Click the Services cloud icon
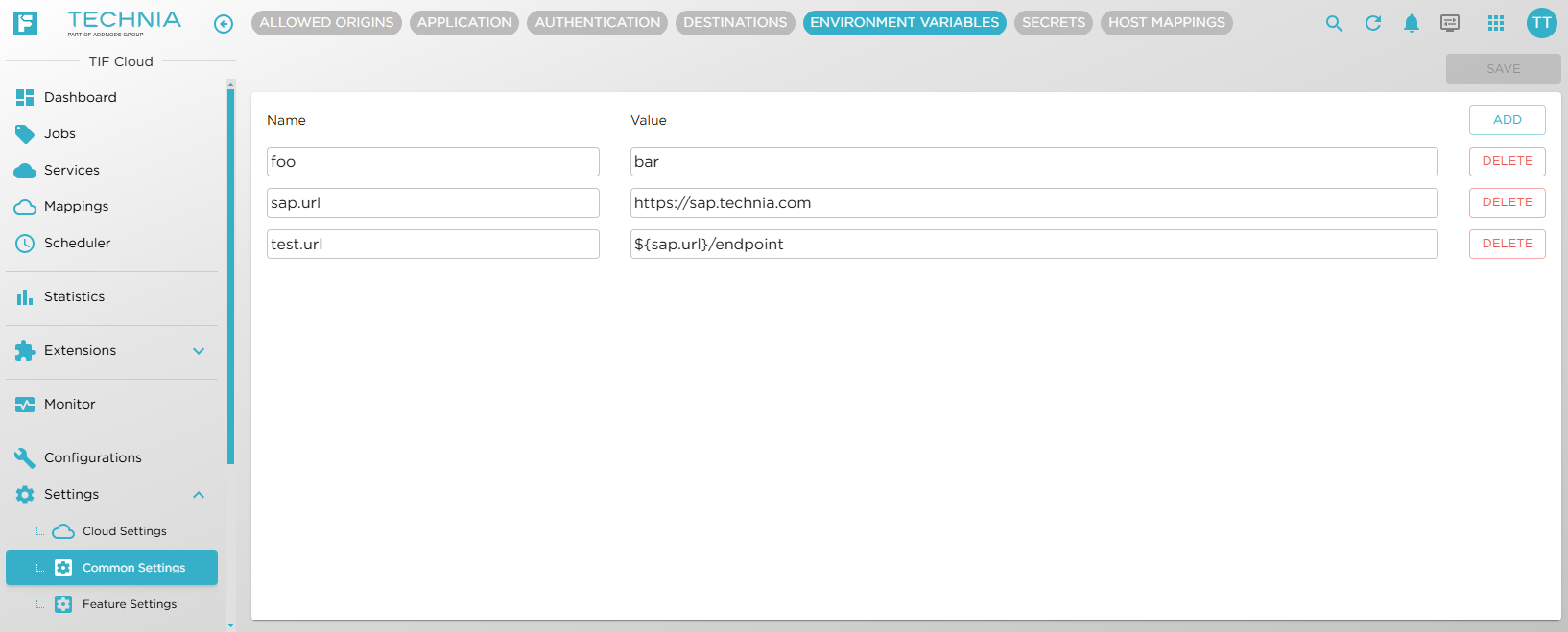The image size is (1568, 632). tap(25, 171)
